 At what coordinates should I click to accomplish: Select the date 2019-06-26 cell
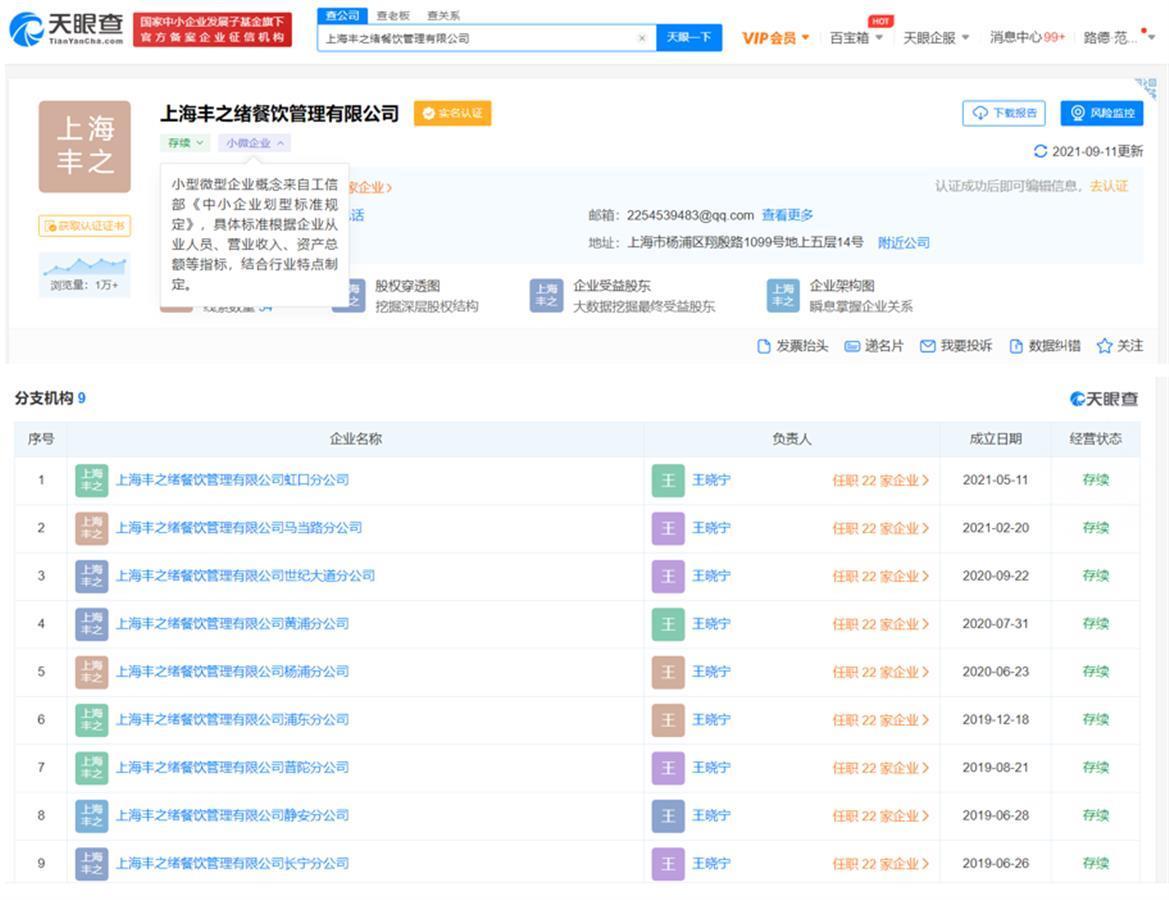(995, 863)
